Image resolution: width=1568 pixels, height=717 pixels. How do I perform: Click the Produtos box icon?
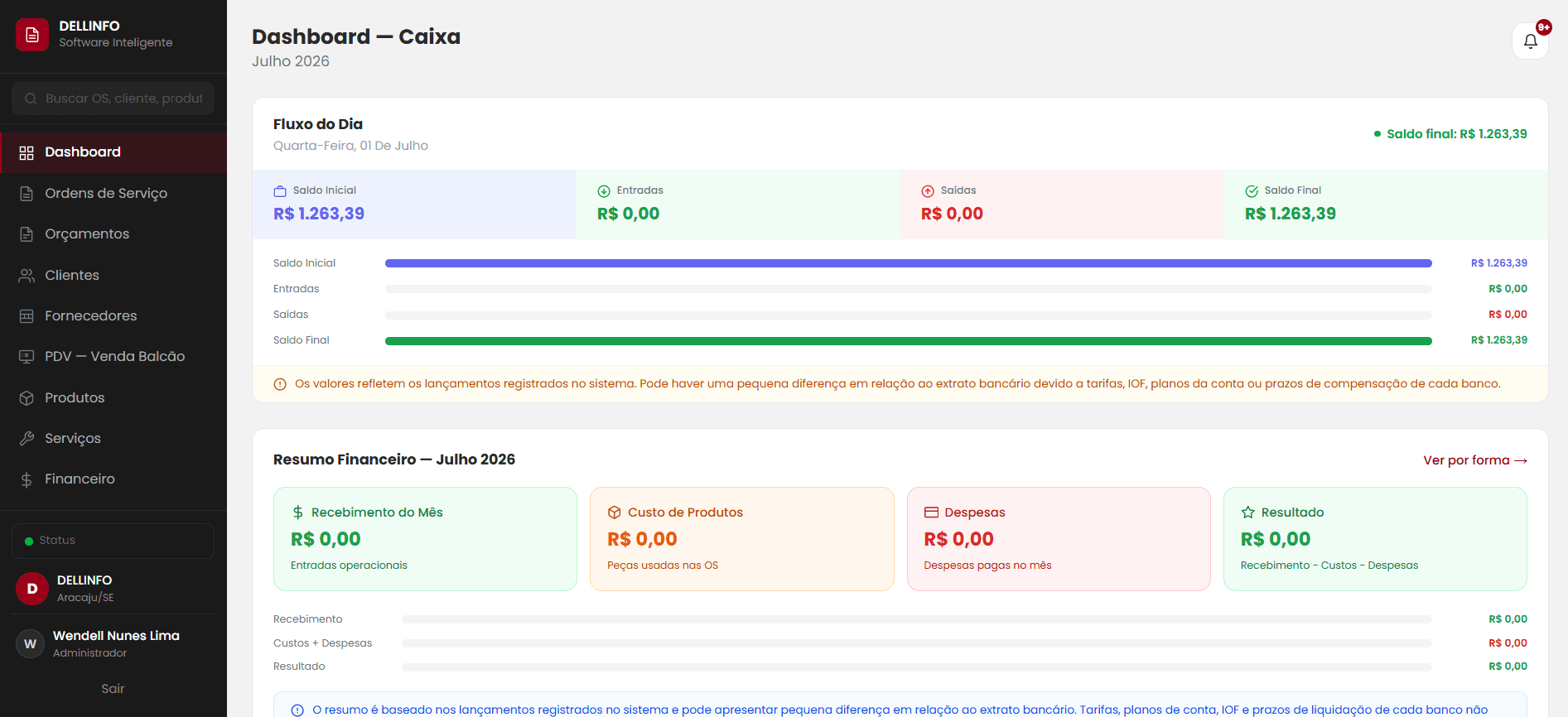coord(27,397)
